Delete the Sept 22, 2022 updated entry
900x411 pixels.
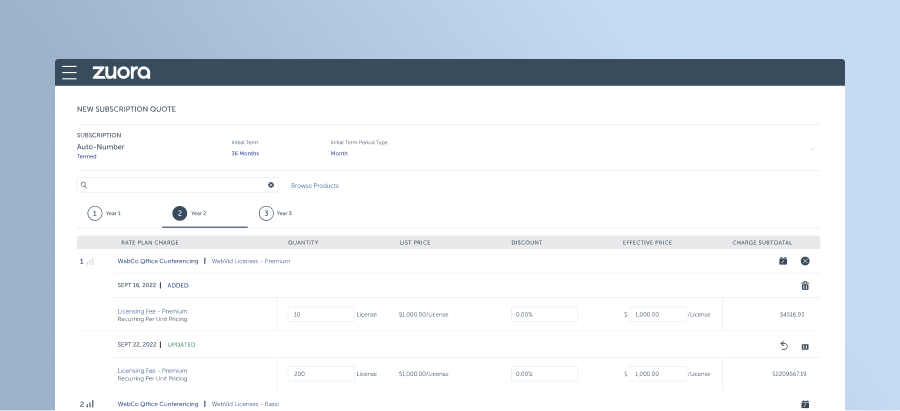point(805,345)
